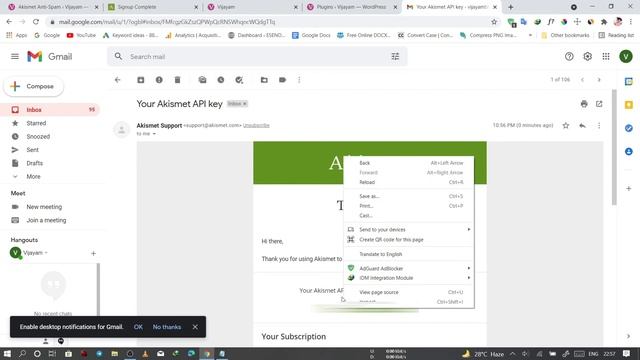The height and width of the screenshot is (360, 640).
Task: Dismiss notifications prompt with X
Action: [195, 327]
